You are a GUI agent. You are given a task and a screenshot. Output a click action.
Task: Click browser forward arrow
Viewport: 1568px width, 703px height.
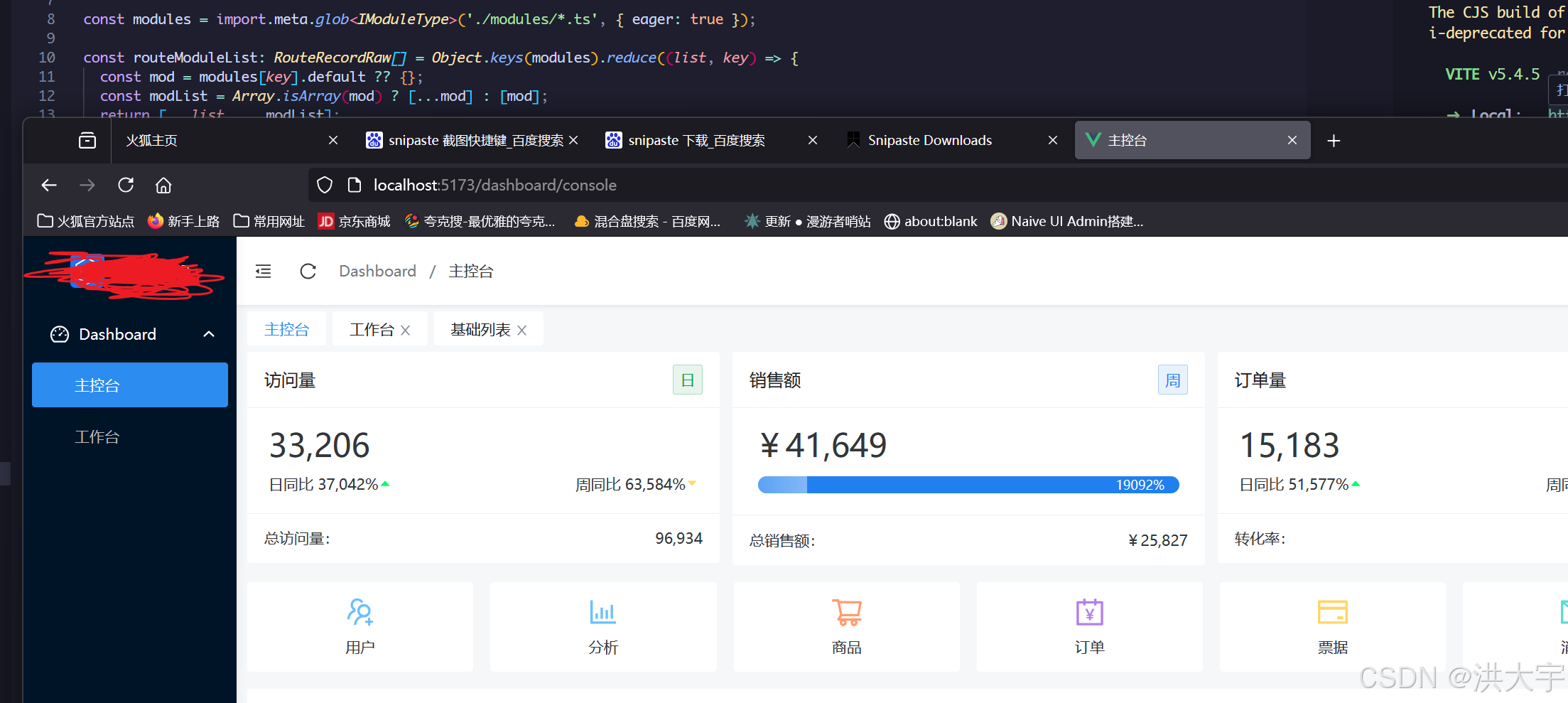87,185
